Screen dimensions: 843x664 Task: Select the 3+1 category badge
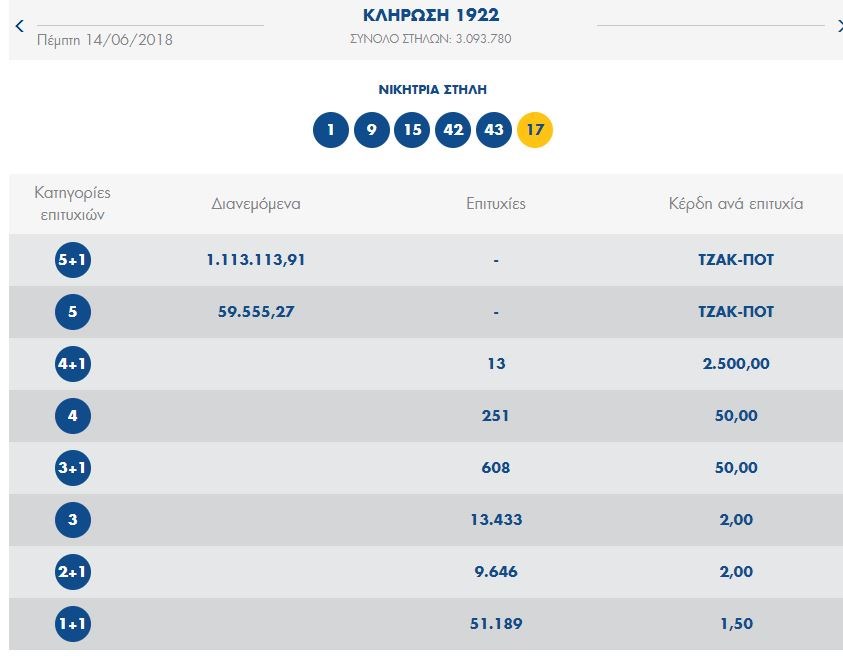coord(72,468)
